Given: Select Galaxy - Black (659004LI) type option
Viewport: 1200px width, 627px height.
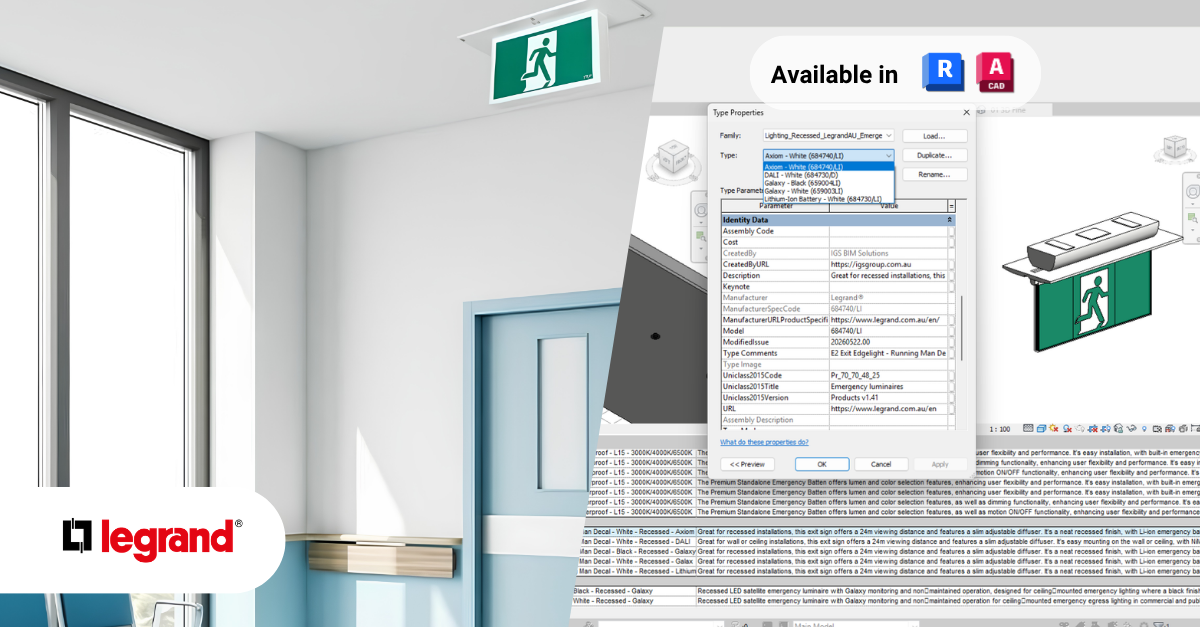Looking at the screenshot, I should [x=828, y=183].
